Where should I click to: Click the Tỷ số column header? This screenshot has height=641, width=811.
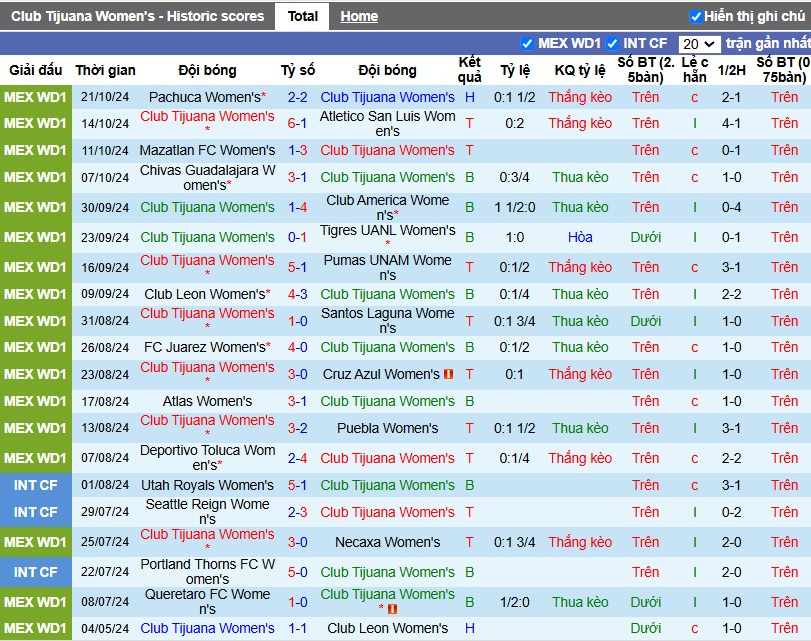297,70
